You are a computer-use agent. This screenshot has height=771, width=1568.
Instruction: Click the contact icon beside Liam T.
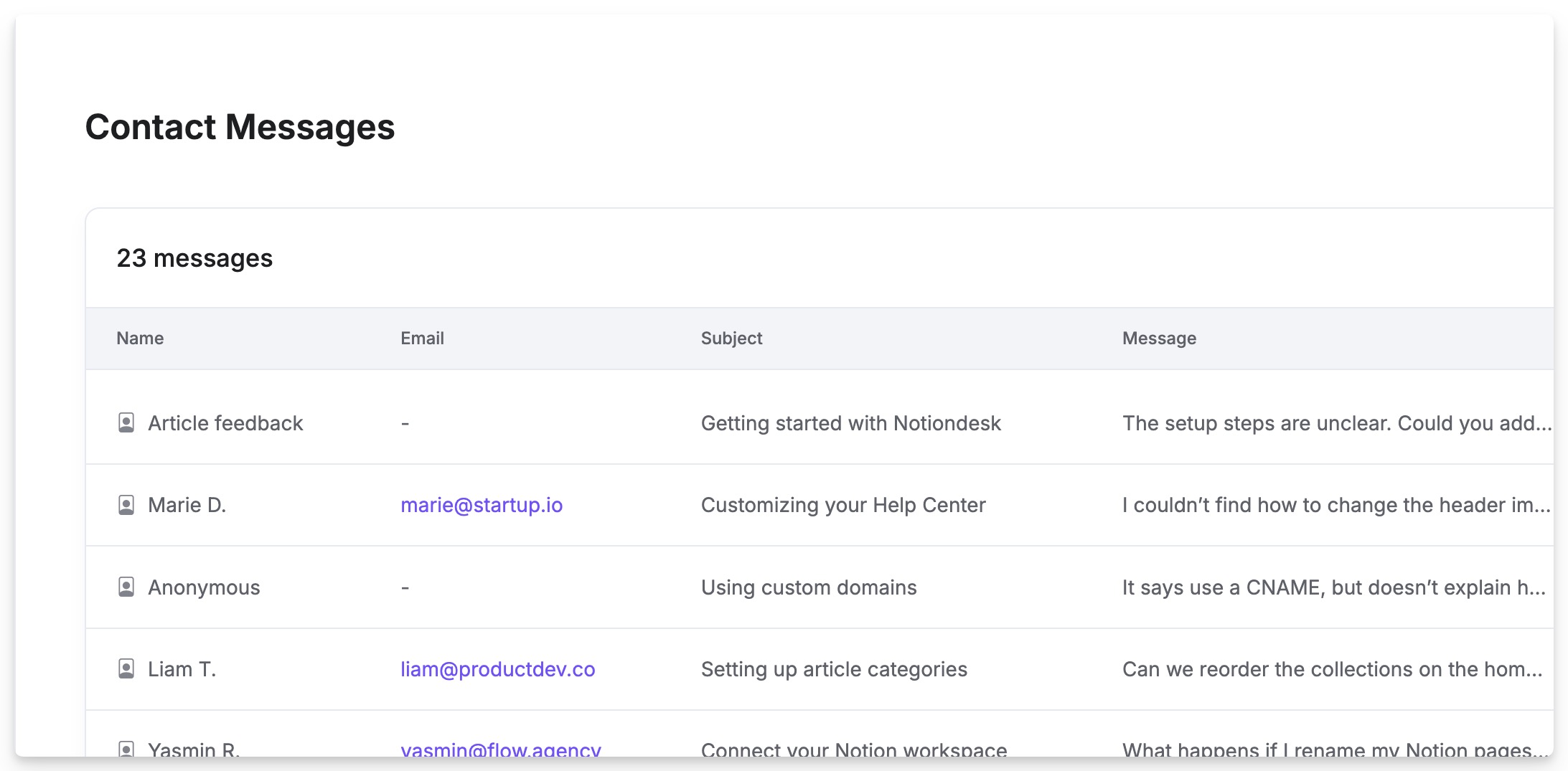(126, 669)
